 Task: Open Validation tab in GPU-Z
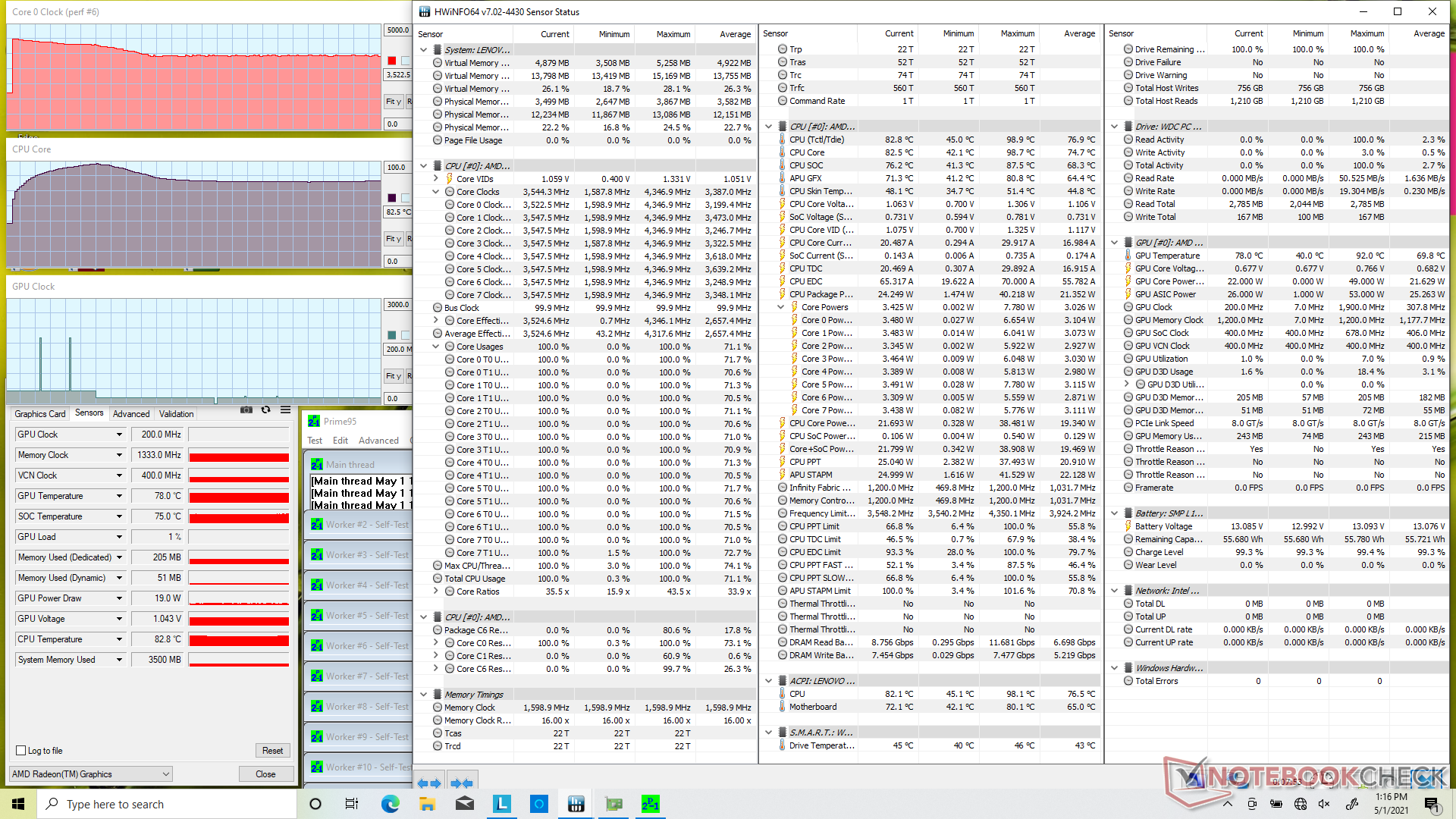click(x=176, y=414)
